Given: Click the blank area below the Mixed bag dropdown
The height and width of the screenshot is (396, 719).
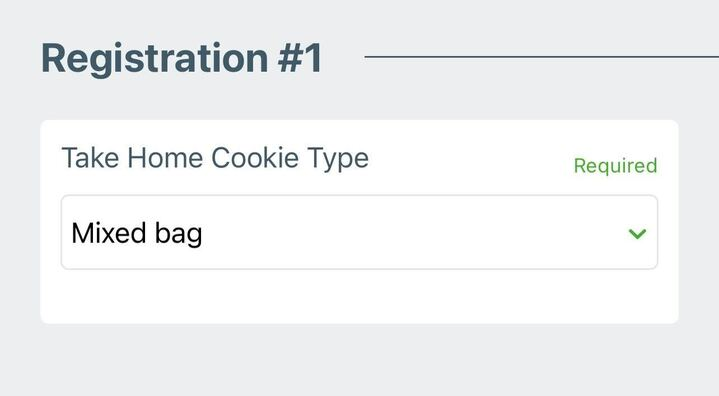Looking at the screenshot, I should (x=360, y=296).
